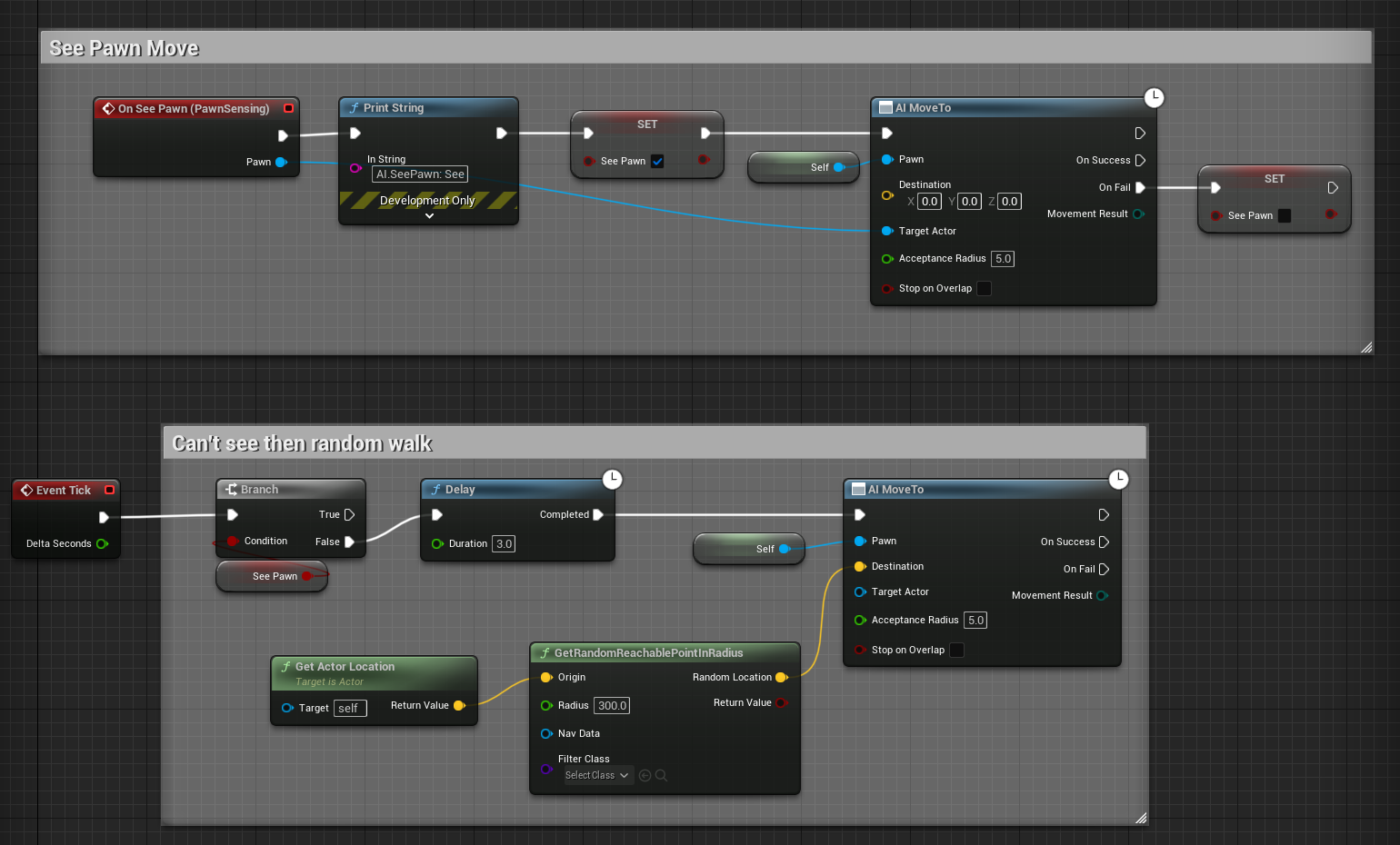
Task: Expand the Print String advanced options arrow
Action: tap(429, 216)
